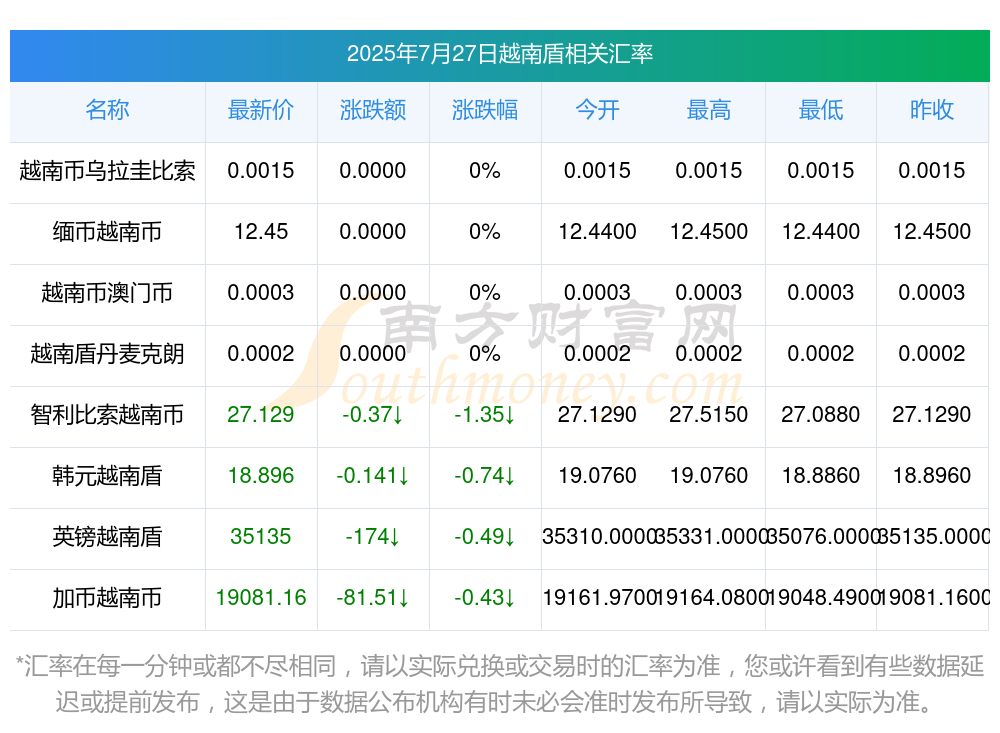
Task: Click change amount -0.141↓ for 韩元越南盾
Action: 372,476
